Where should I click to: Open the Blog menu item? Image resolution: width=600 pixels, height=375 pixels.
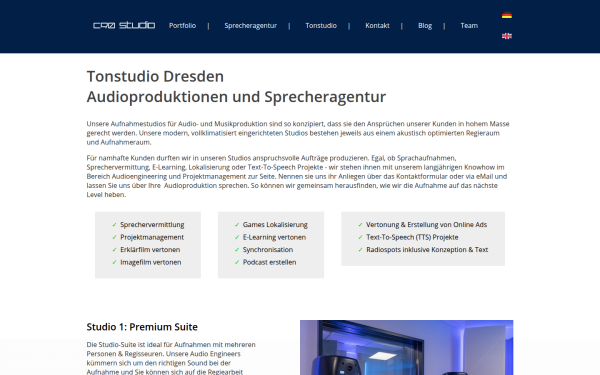coord(425,26)
